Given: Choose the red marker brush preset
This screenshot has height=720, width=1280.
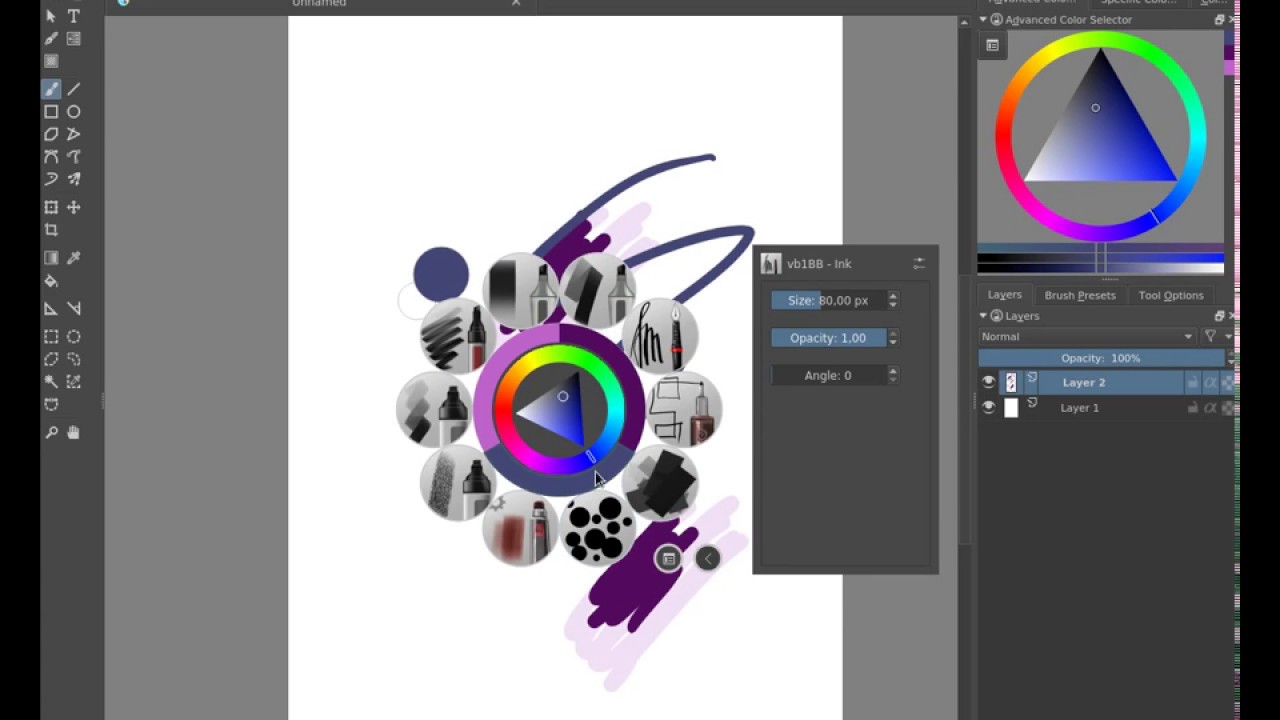Looking at the screenshot, I should tap(521, 528).
